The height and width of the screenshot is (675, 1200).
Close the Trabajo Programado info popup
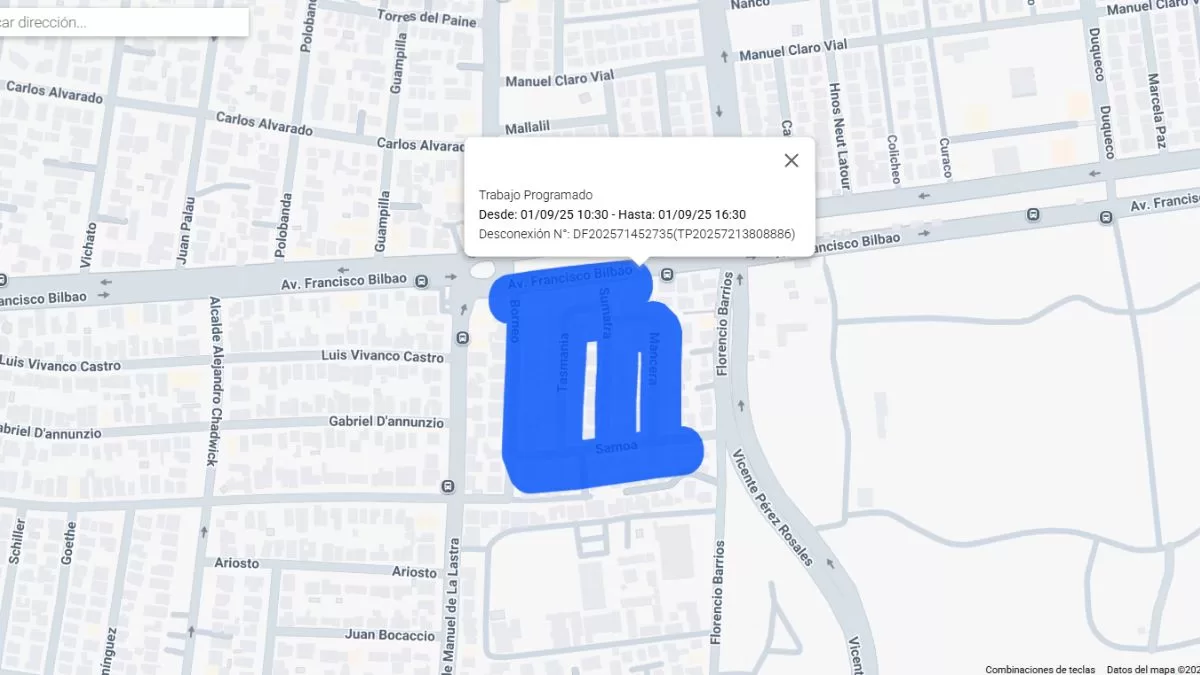[791, 160]
